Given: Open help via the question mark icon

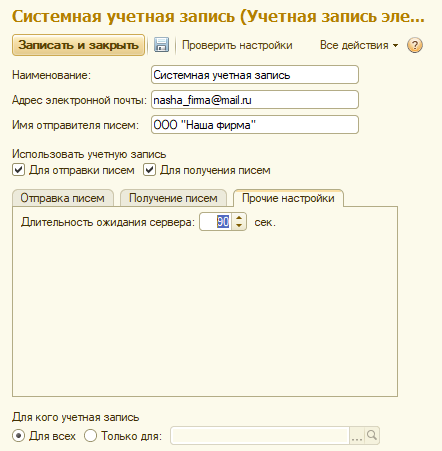Looking at the screenshot, I should (x=415, y=45).
